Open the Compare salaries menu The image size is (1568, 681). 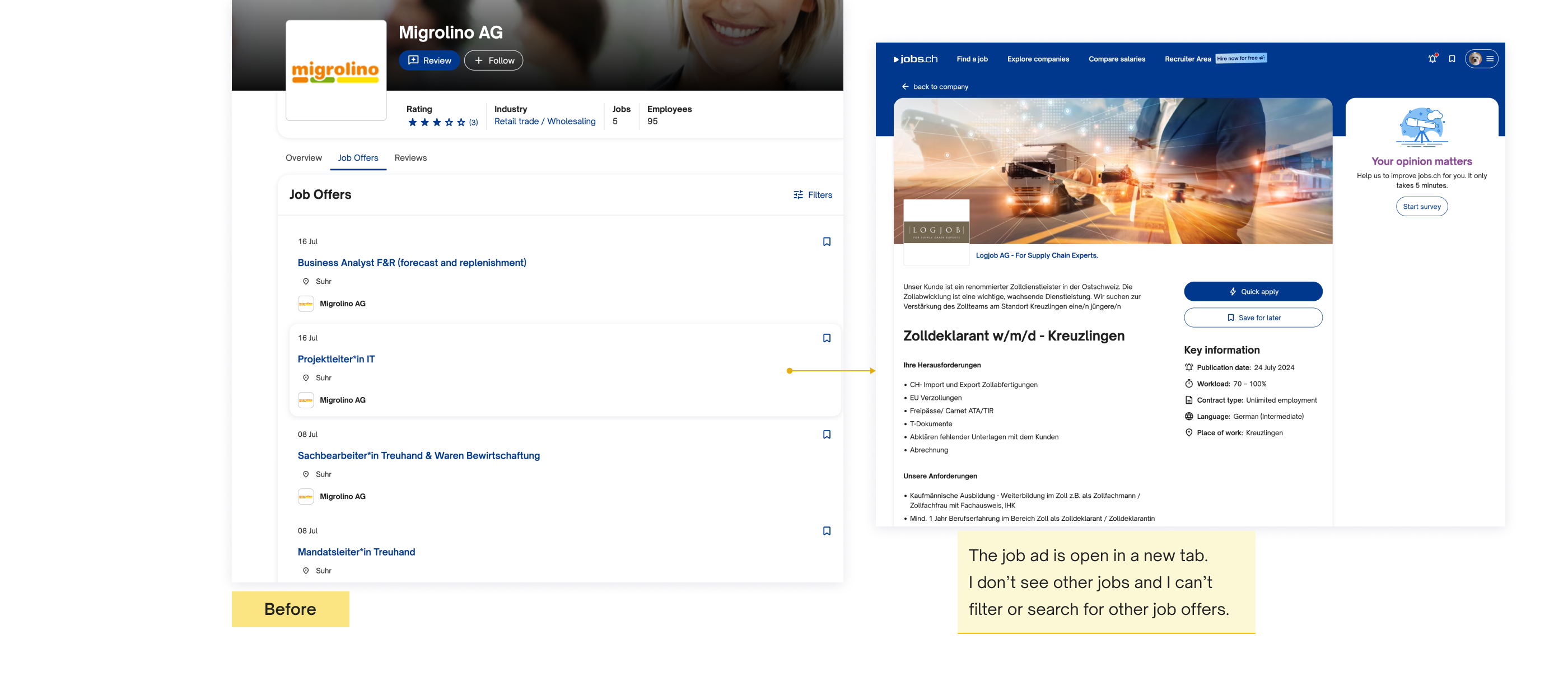click(x=1116, y=59)
